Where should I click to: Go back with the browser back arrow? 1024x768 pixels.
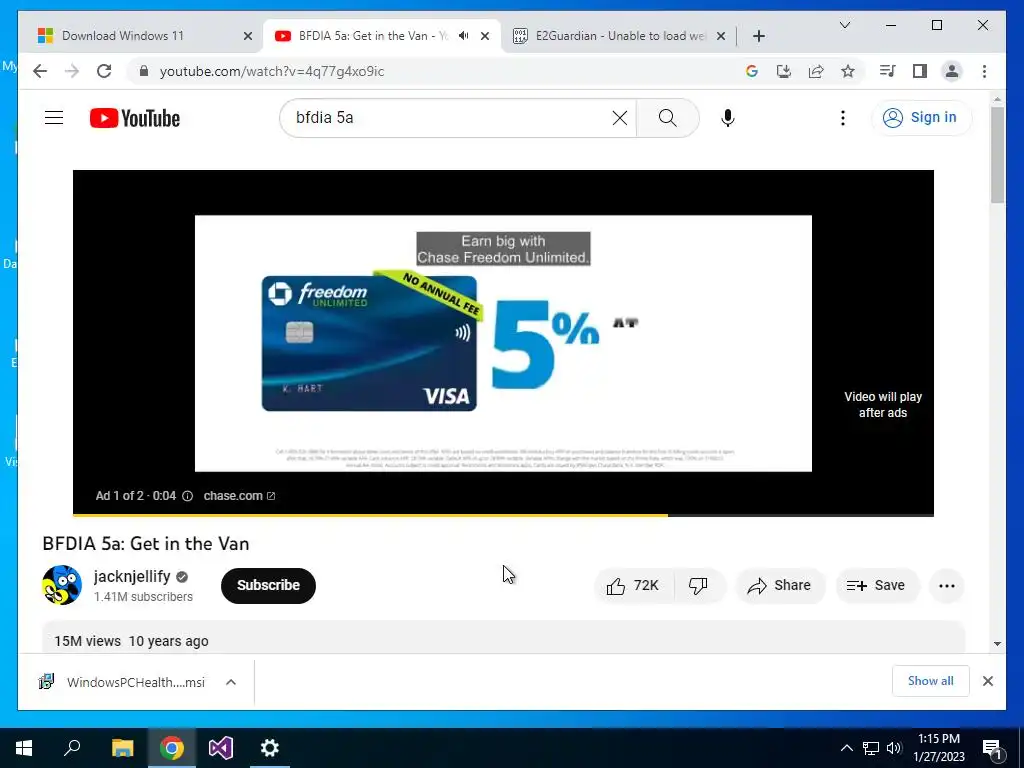tap(40, 71)
